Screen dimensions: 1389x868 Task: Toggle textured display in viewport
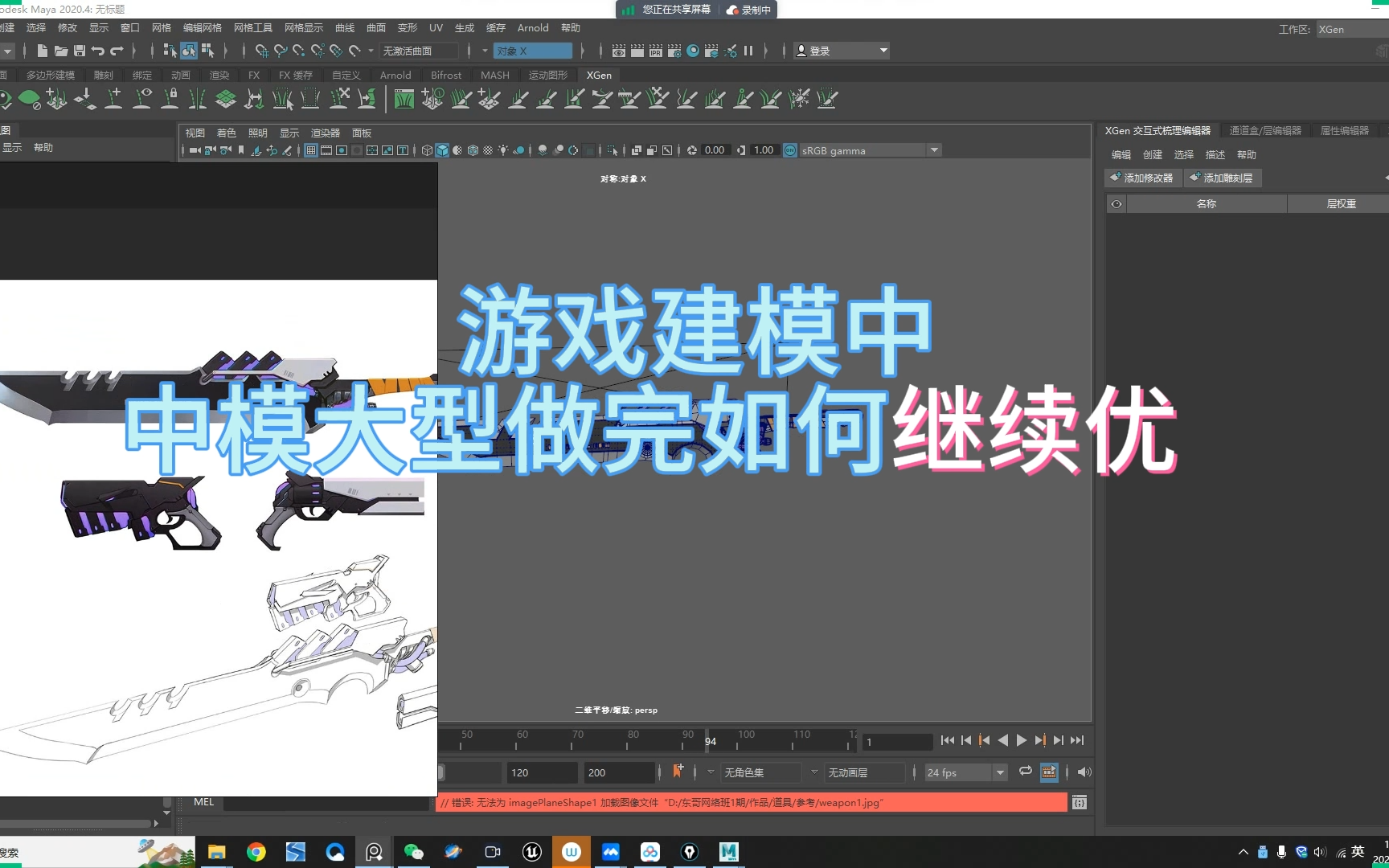(x=488, y=150)
